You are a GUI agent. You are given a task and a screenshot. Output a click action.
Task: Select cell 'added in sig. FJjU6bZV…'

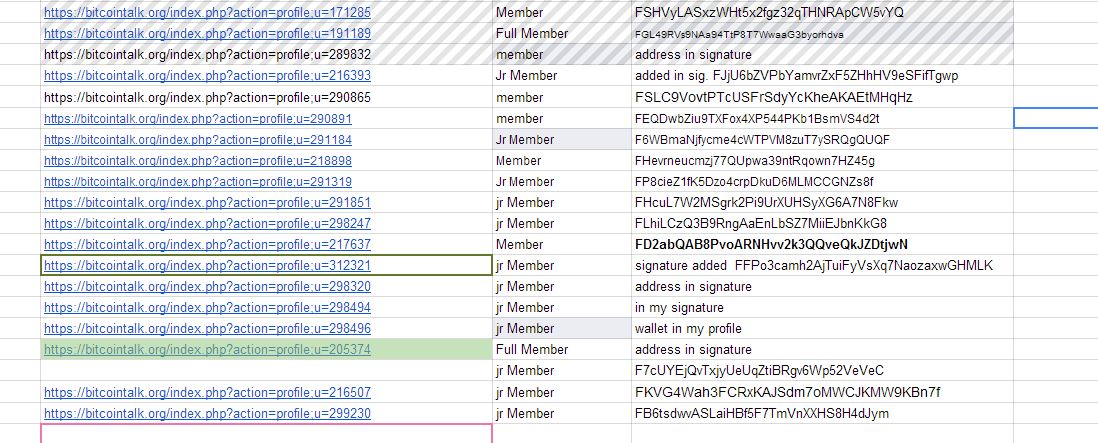click(823, 76)
